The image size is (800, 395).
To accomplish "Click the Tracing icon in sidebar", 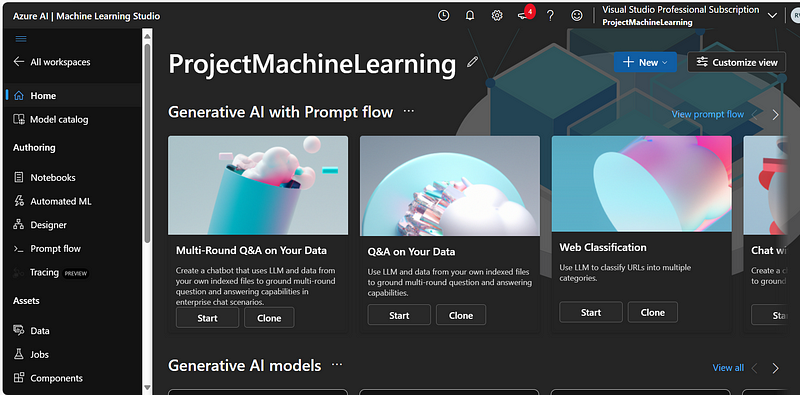I will [19, 273].
